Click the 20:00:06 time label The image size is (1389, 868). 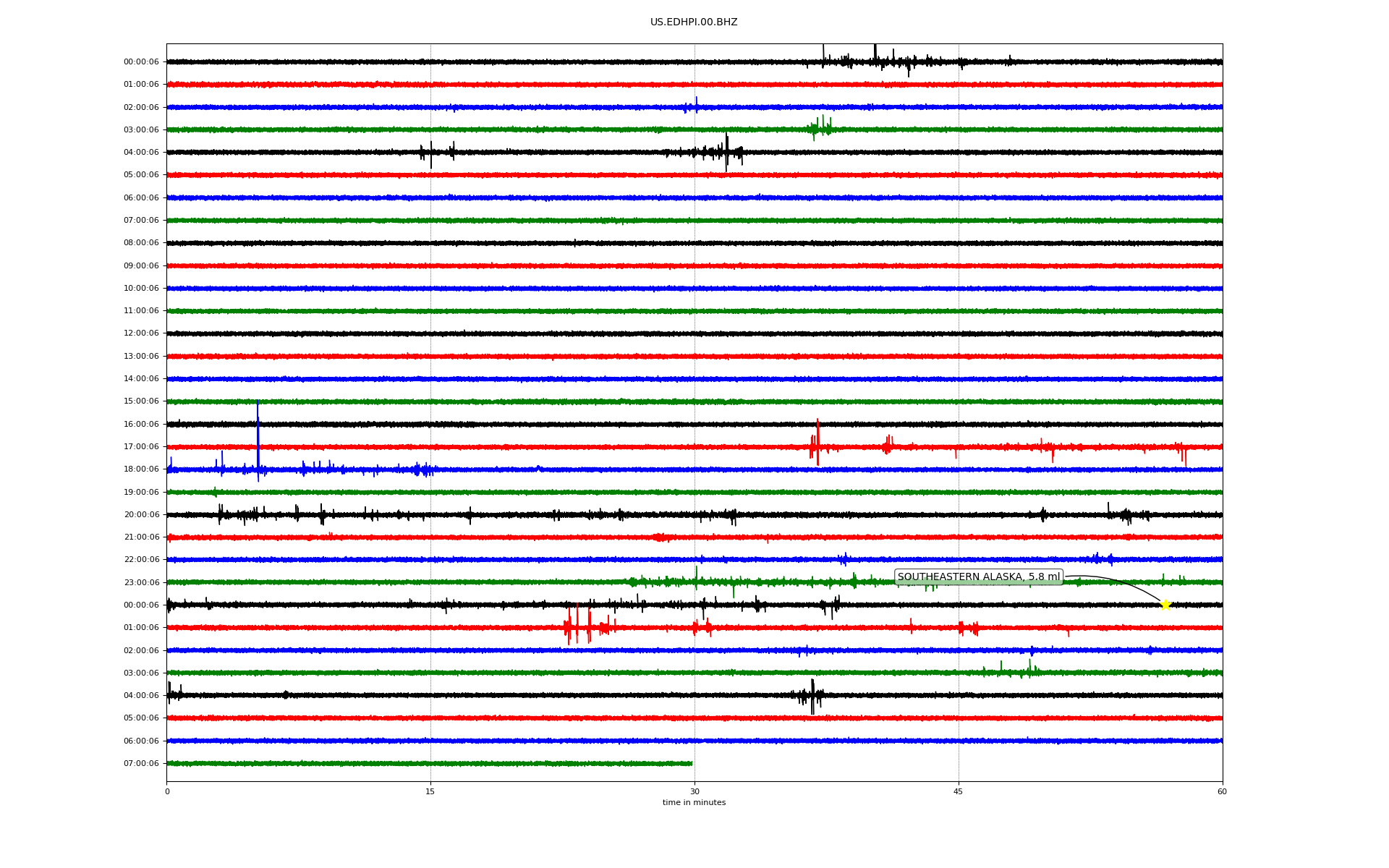(x=141, y=514)
